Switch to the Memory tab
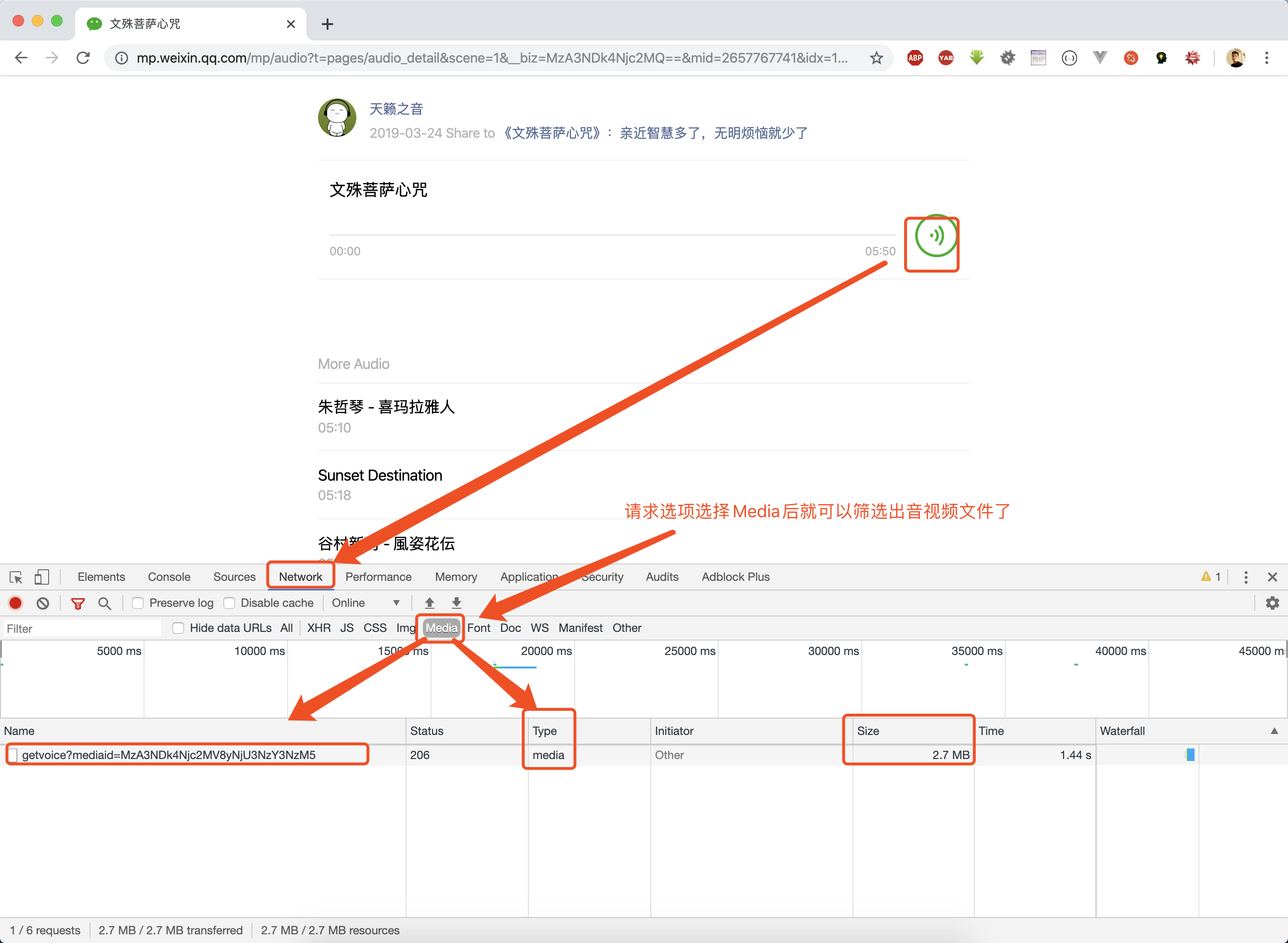This screenshot has width=1288, height=943. tap(456, 577)
